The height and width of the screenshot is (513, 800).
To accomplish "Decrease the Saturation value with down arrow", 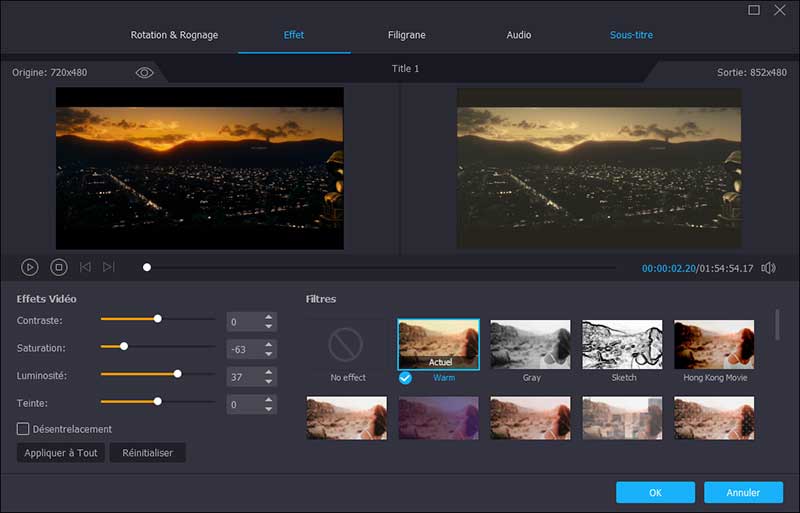I will pos(268,354).
